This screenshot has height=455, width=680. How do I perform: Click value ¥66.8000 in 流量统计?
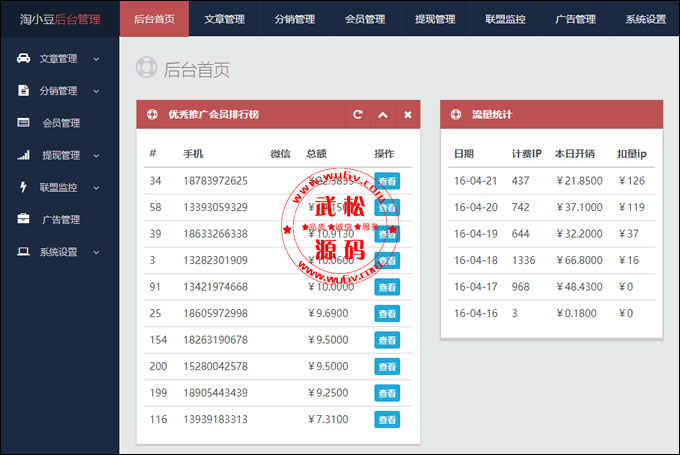579,260
